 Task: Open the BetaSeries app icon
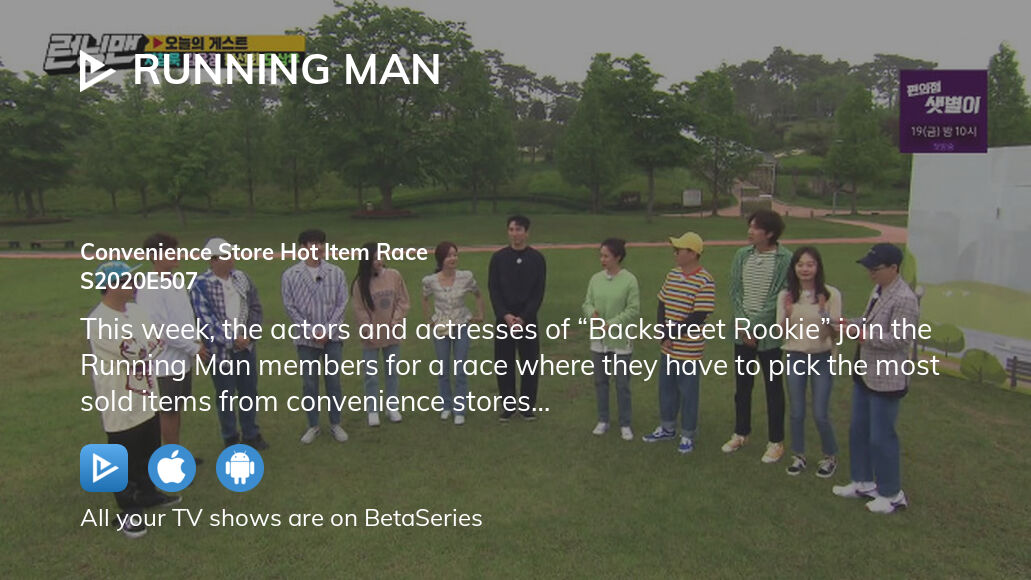point(104,468)
